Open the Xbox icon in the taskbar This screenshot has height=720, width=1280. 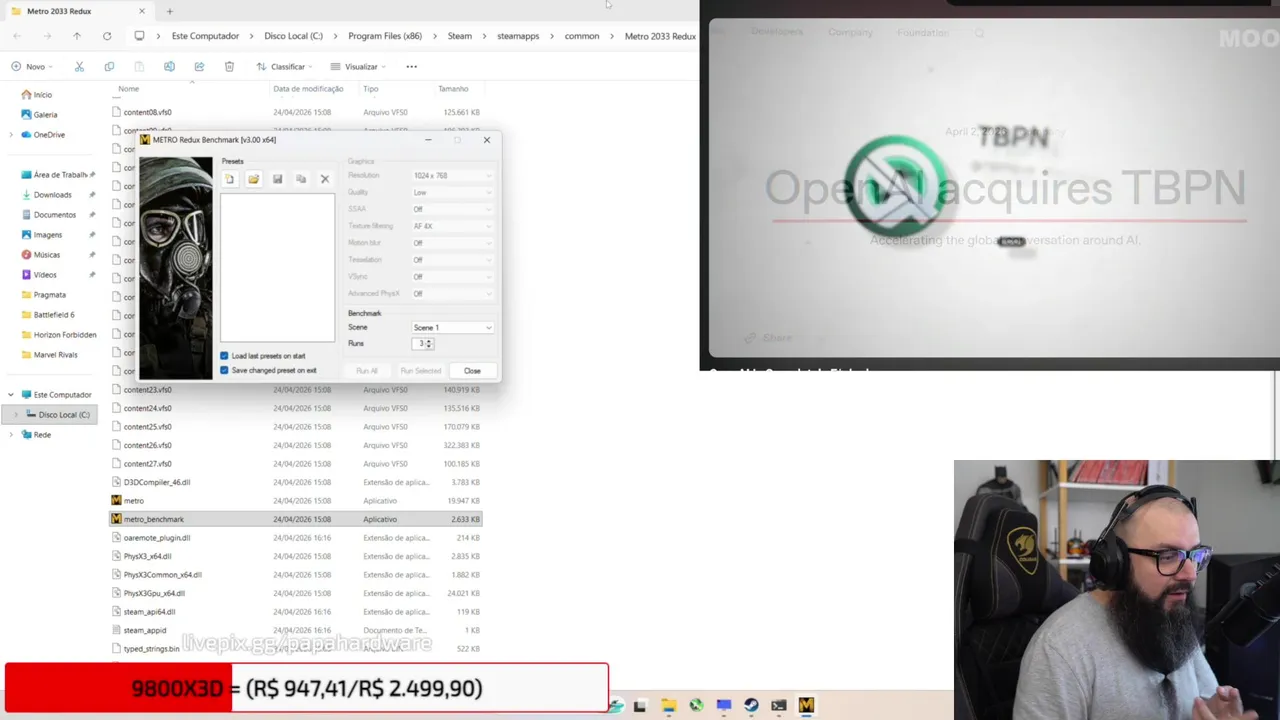coord(696,705)
